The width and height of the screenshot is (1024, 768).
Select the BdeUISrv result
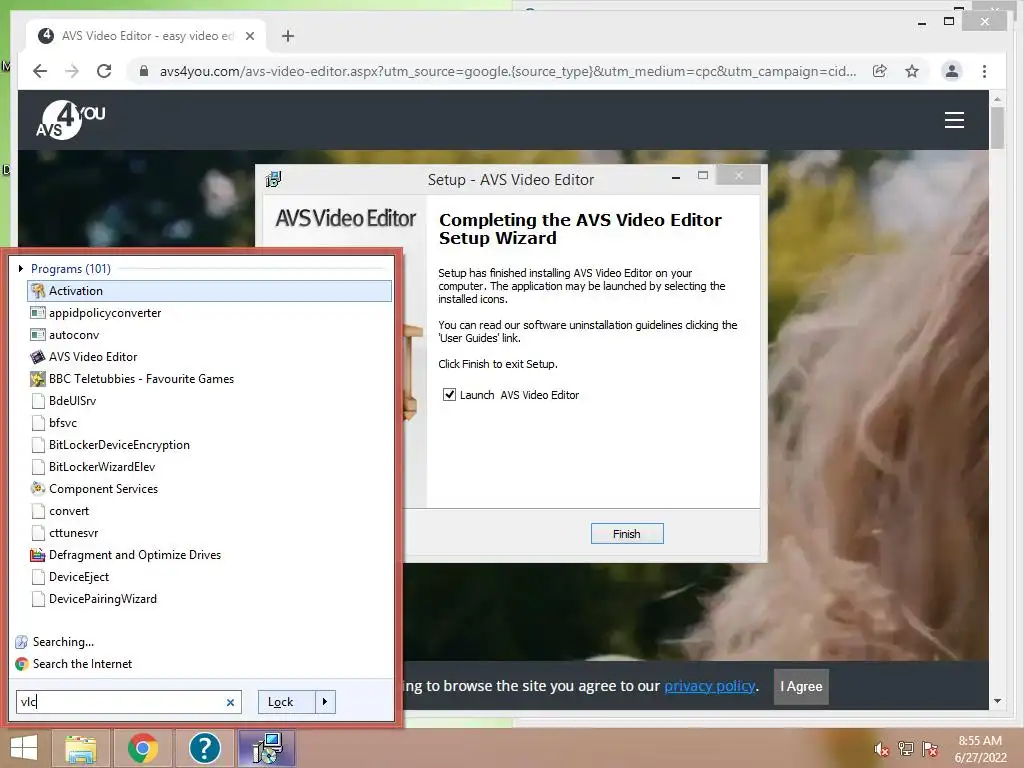pyautogui.click(x=209, y=401)
